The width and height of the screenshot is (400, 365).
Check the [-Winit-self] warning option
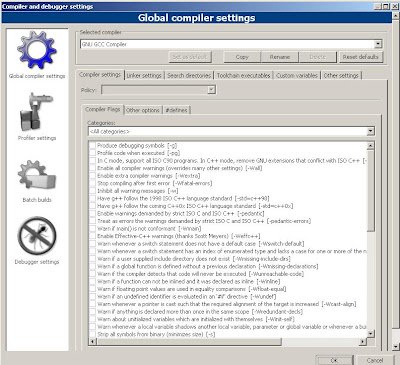point(92,319)
